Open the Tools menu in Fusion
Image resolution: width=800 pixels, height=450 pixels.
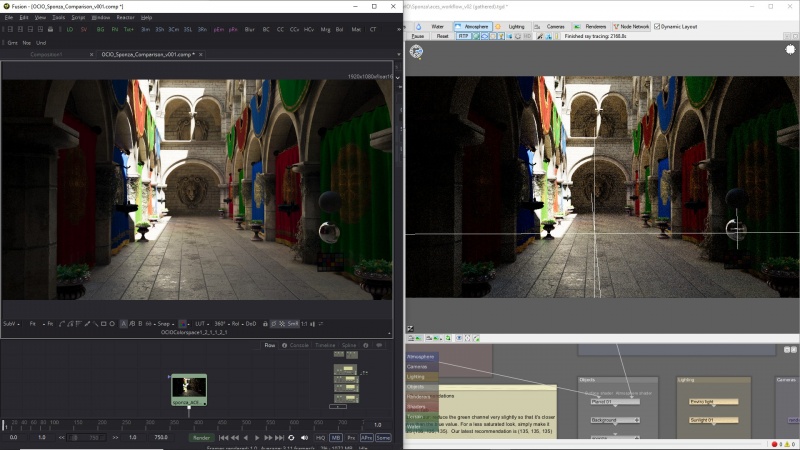59,17
